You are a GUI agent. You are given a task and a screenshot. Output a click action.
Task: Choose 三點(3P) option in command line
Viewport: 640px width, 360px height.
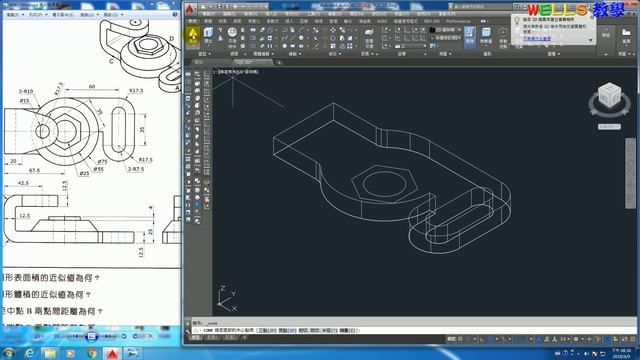[267, 330]
